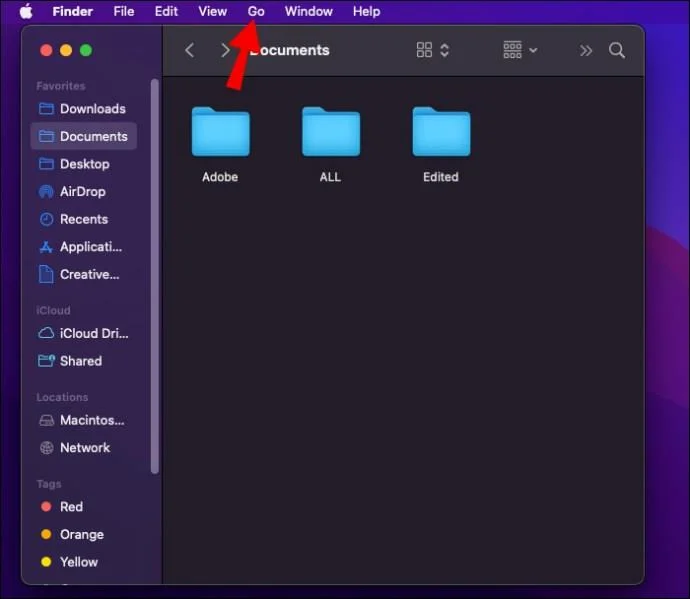
Task: Open iCloud Drive in the sidebar
Action: click(83, 334)
